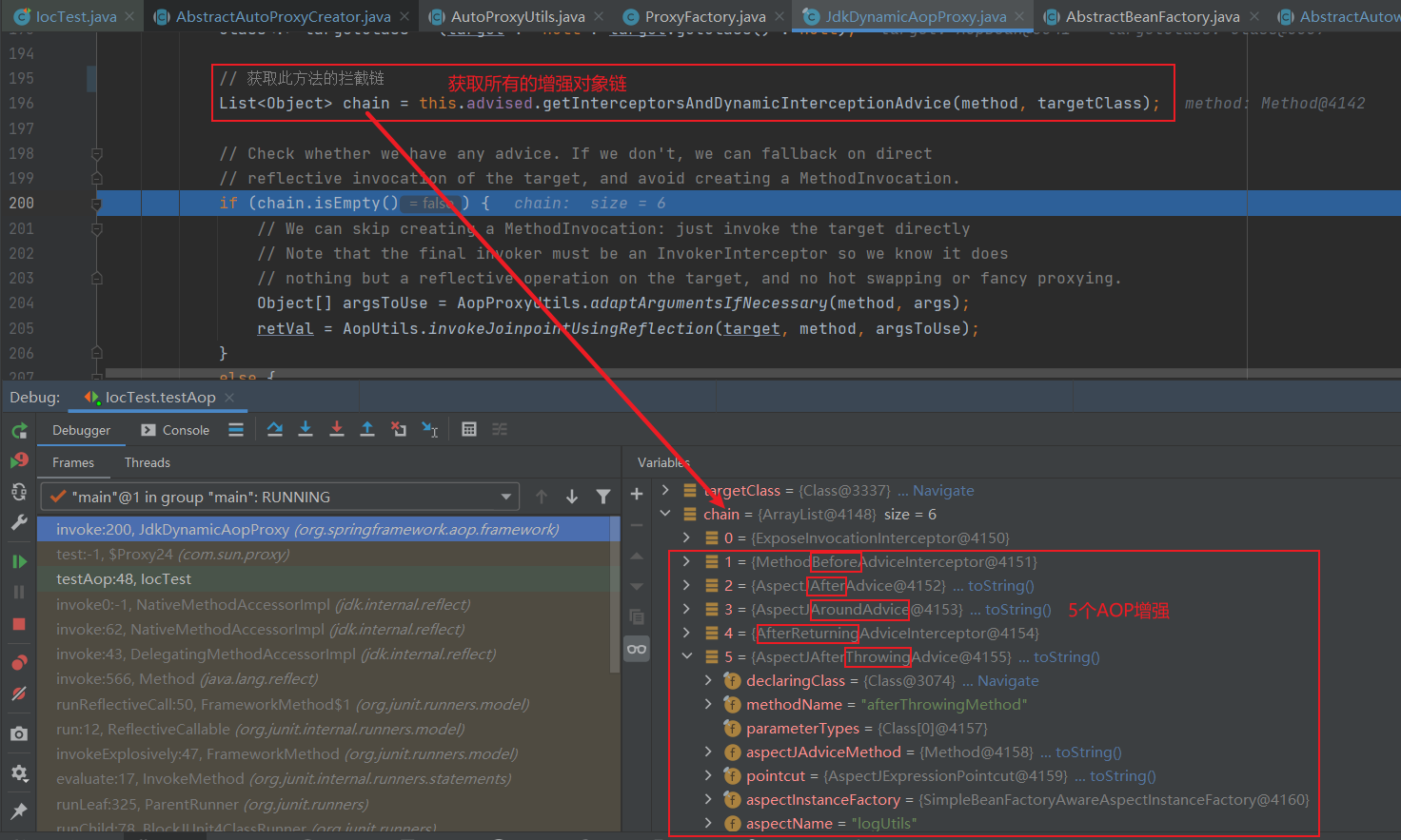This screenshot has width=1401, height=840.
Task: Toggle Mute Breakpoints icon
Action: (x=19, y=693)
